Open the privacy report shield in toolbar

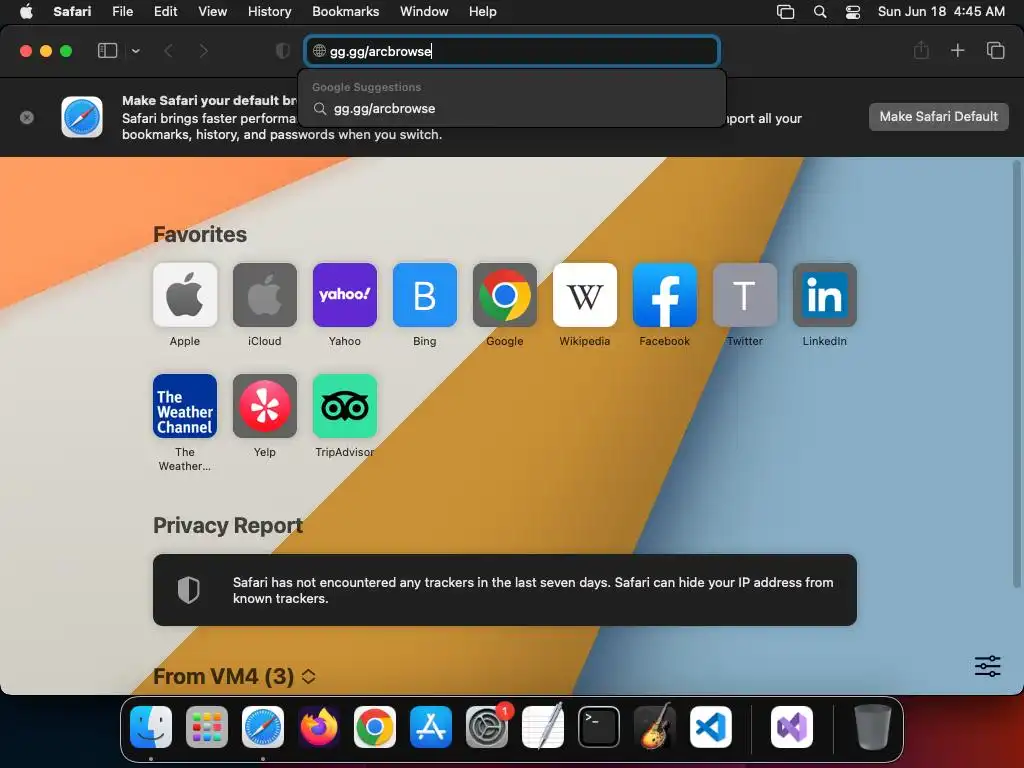pyautogui.click(x=283, y=51)
